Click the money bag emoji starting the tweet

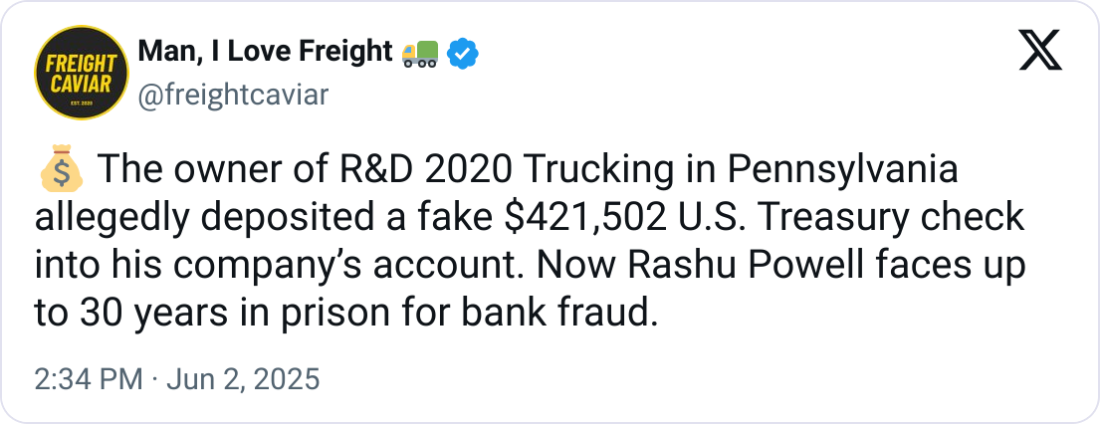[x=58, y=172]
